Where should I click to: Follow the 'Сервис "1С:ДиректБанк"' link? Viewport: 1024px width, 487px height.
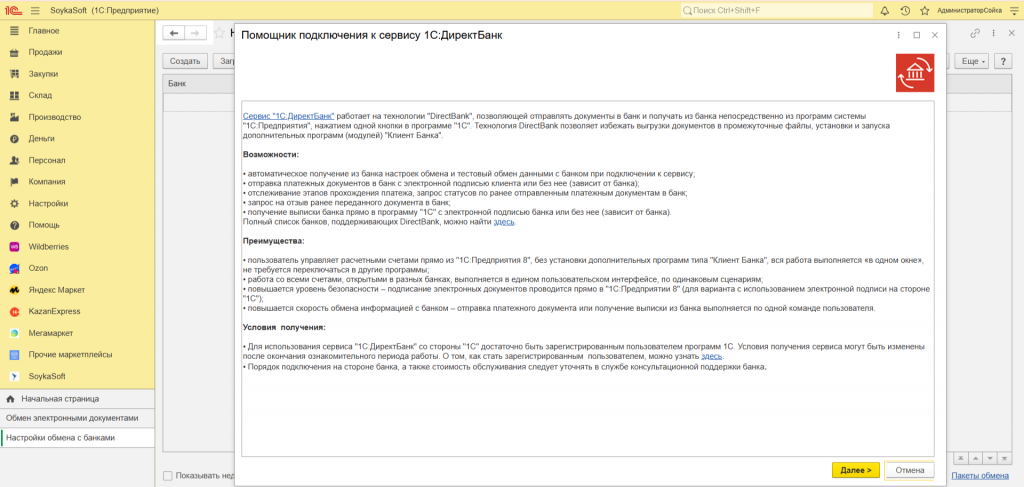(289, 116)
